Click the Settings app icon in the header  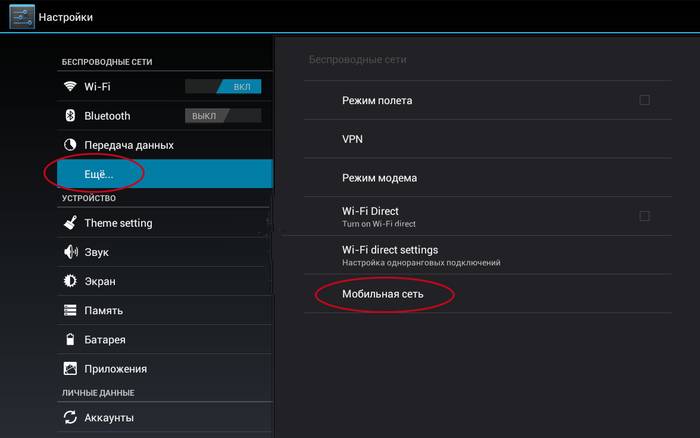pos(18,17)
